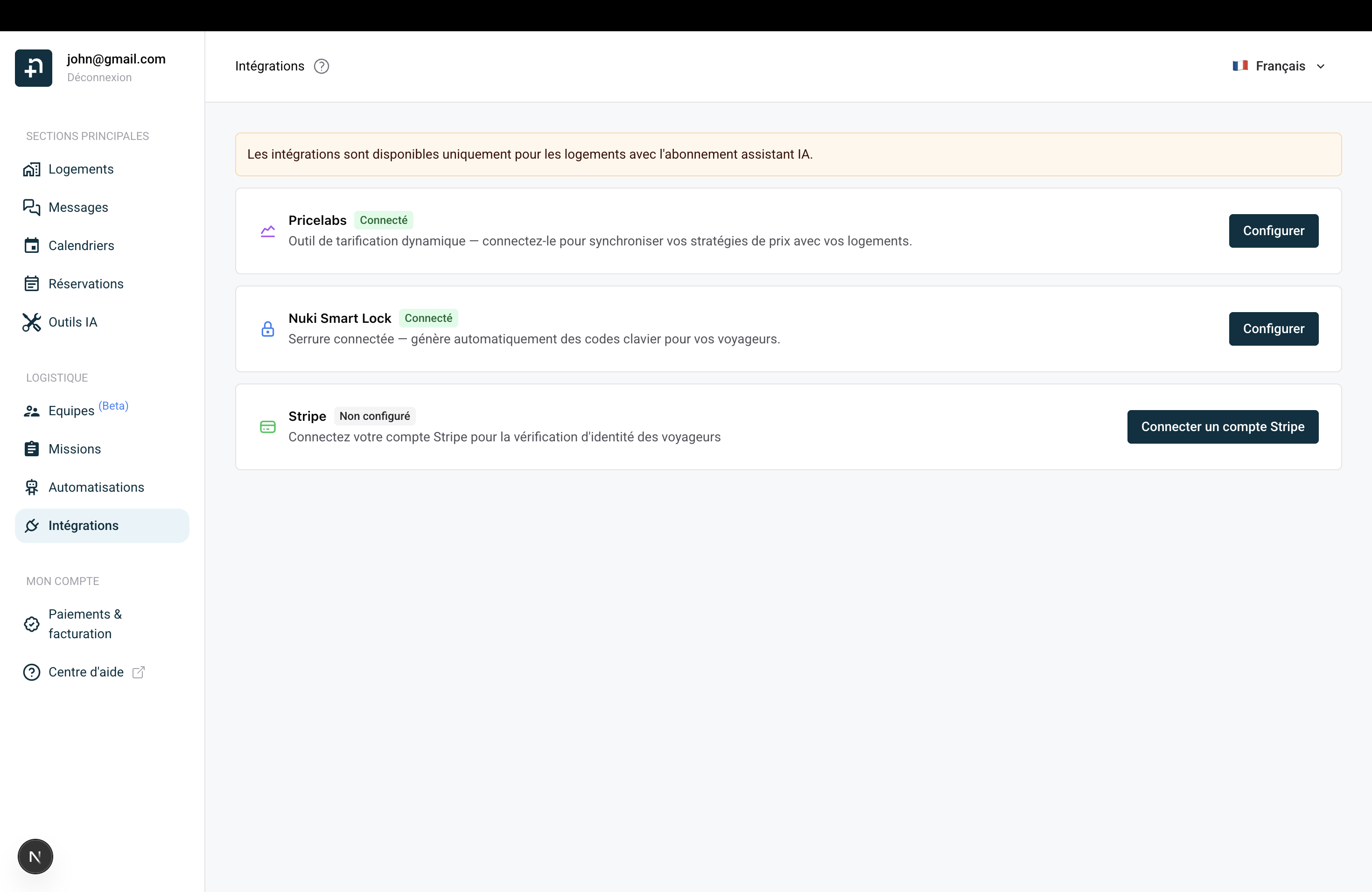Open Calendriers from the sidebar
This screenshot has width=1372, height=892.
pos(81,245)
